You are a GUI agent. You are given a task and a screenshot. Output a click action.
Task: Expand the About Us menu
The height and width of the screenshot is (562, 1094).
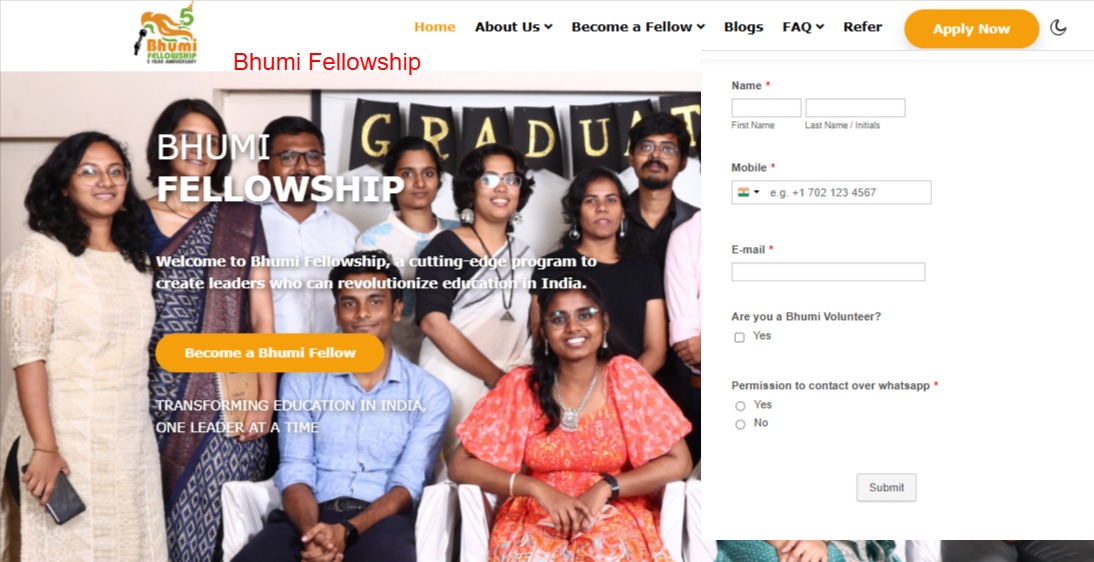pyautogui.click(x=514, y=27)
